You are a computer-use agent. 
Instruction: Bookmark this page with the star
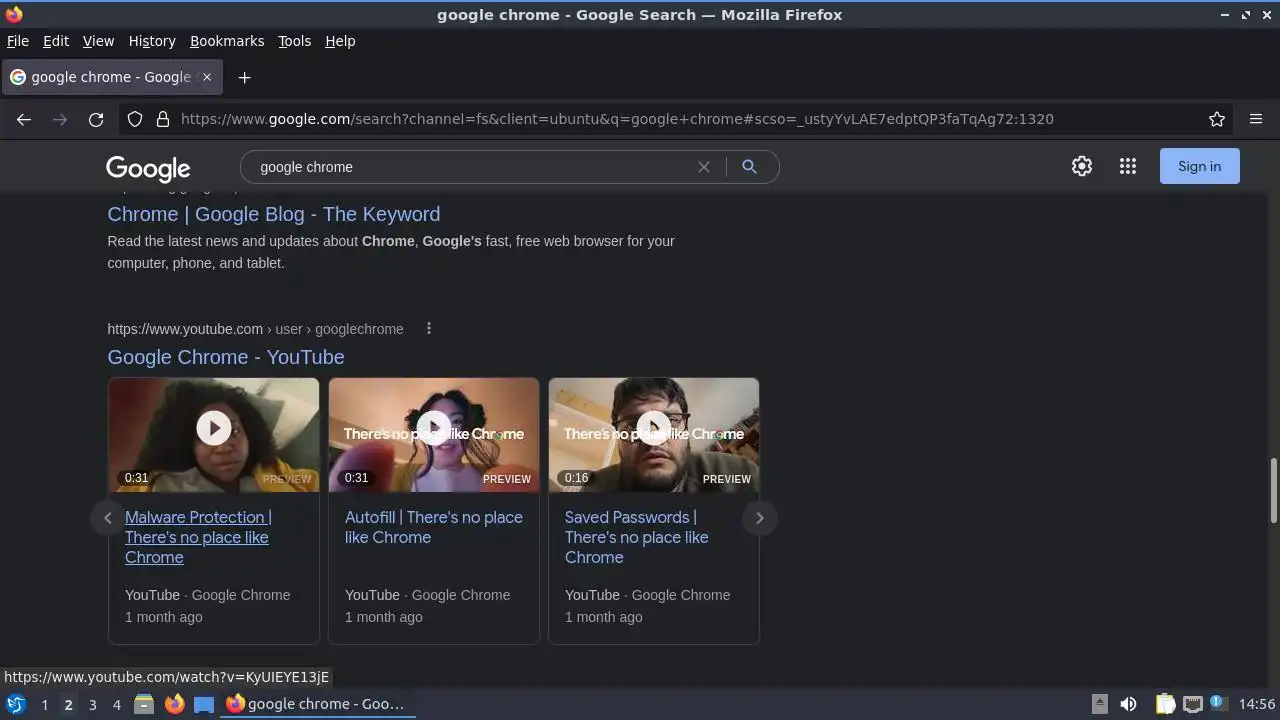click(1217, 119)
